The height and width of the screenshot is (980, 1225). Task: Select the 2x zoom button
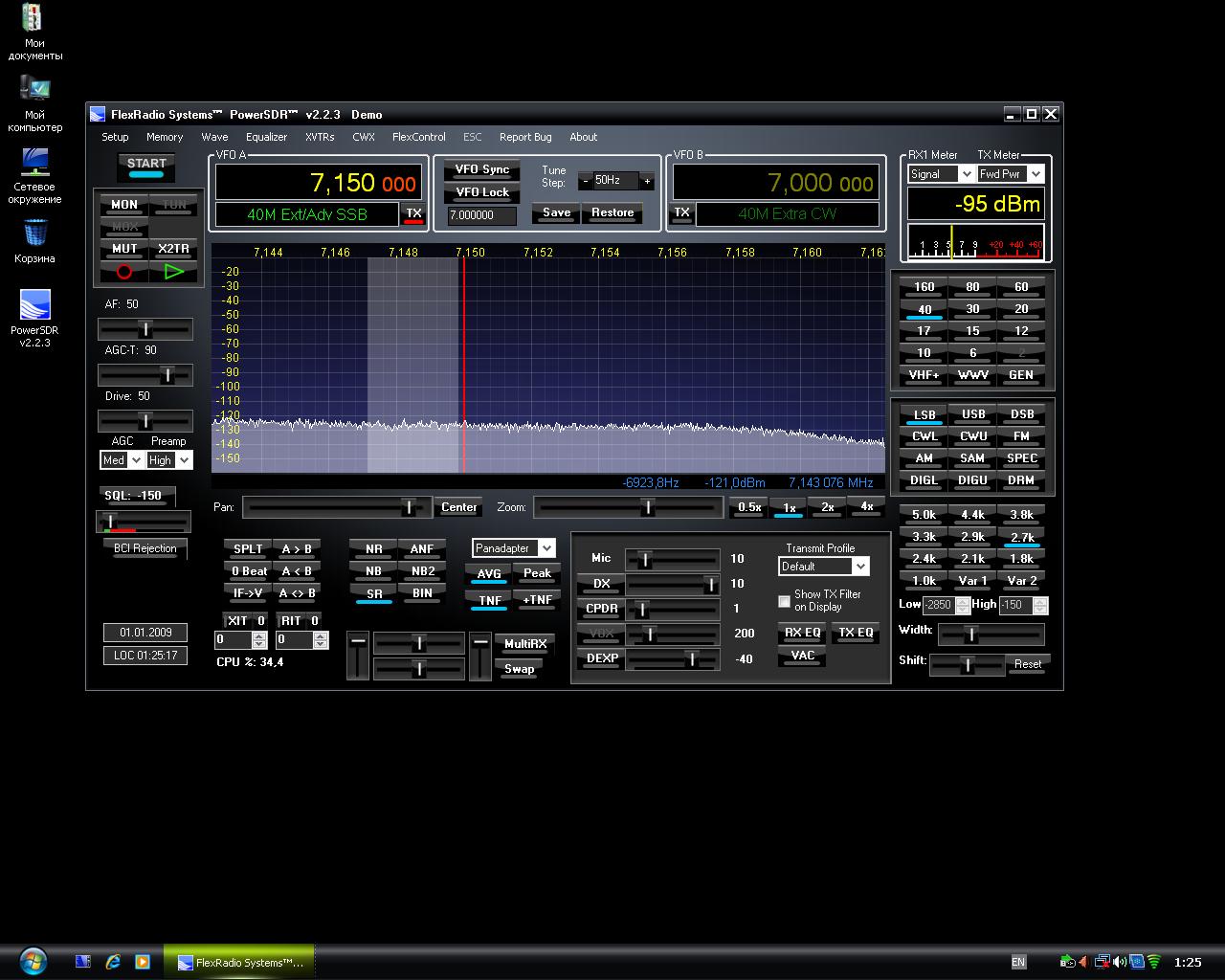(828, 507)
